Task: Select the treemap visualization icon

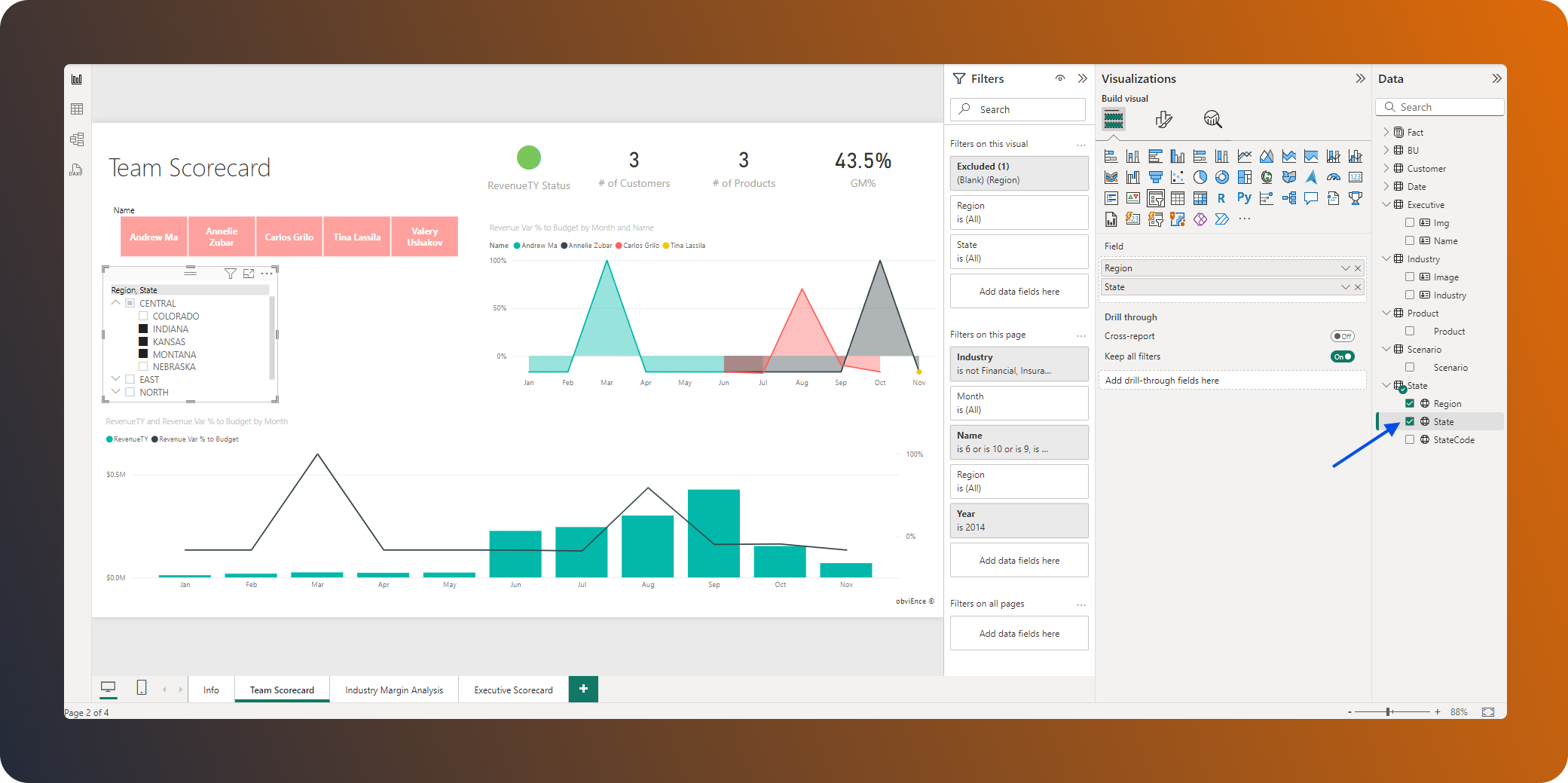Action: pos(1245,178)
